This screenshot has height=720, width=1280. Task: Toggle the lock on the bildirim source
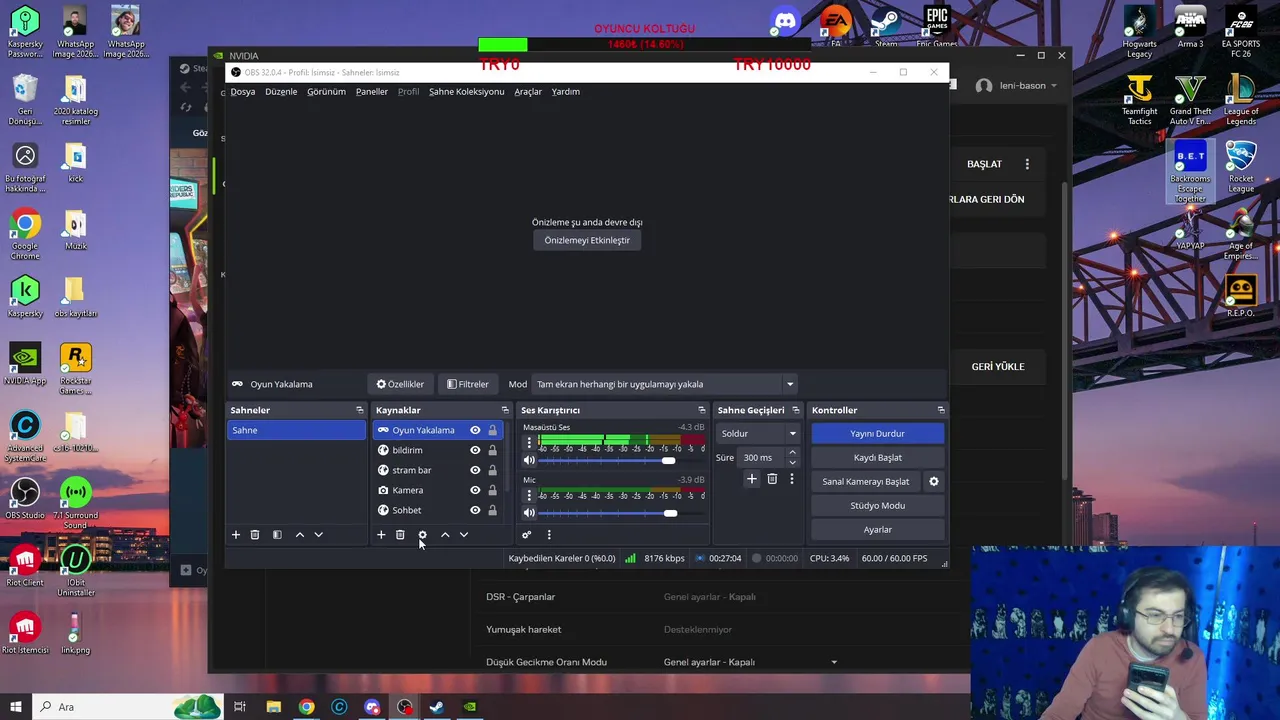[x=492, y=450]
